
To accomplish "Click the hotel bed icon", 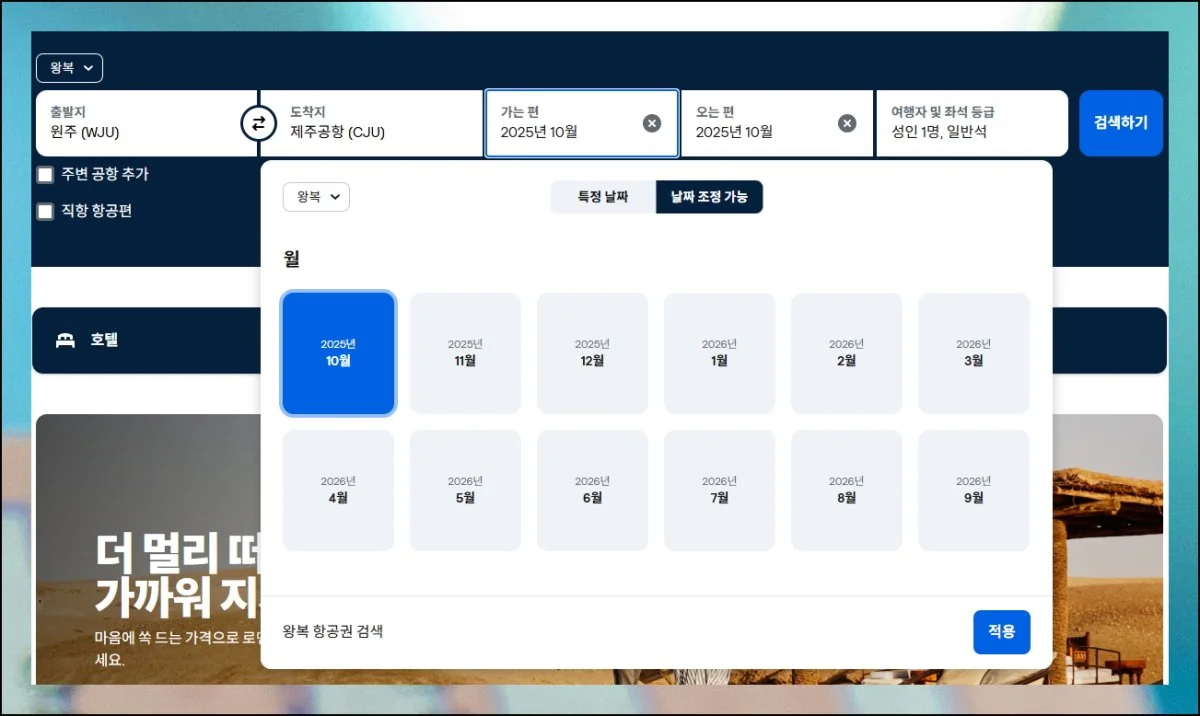I will 66,340.
